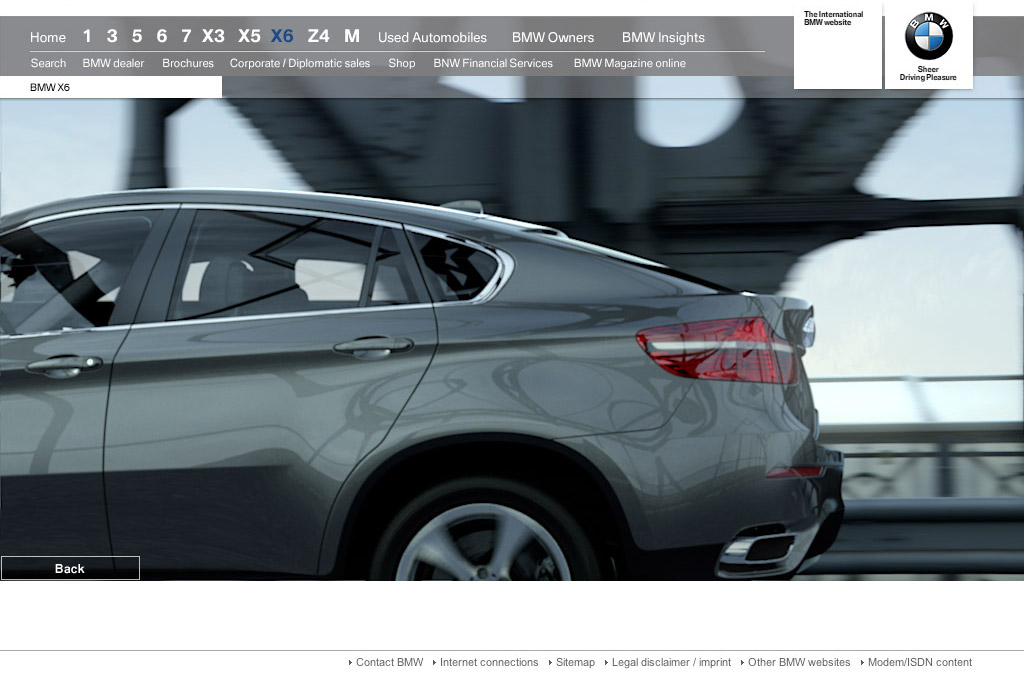Go to the Home page
This screenshot has width=1024, height=676.
click(48, 37)
